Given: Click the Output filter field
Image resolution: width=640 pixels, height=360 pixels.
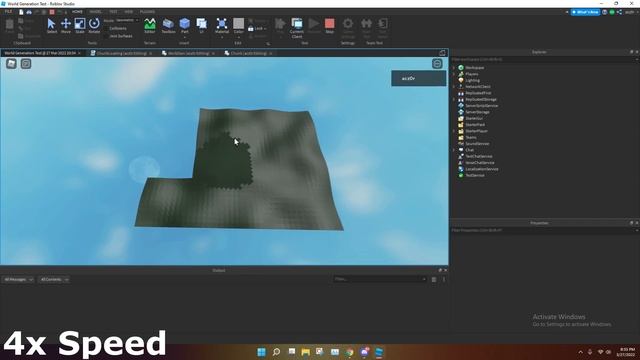Looking at the screenshot, I should pos(380,280).
